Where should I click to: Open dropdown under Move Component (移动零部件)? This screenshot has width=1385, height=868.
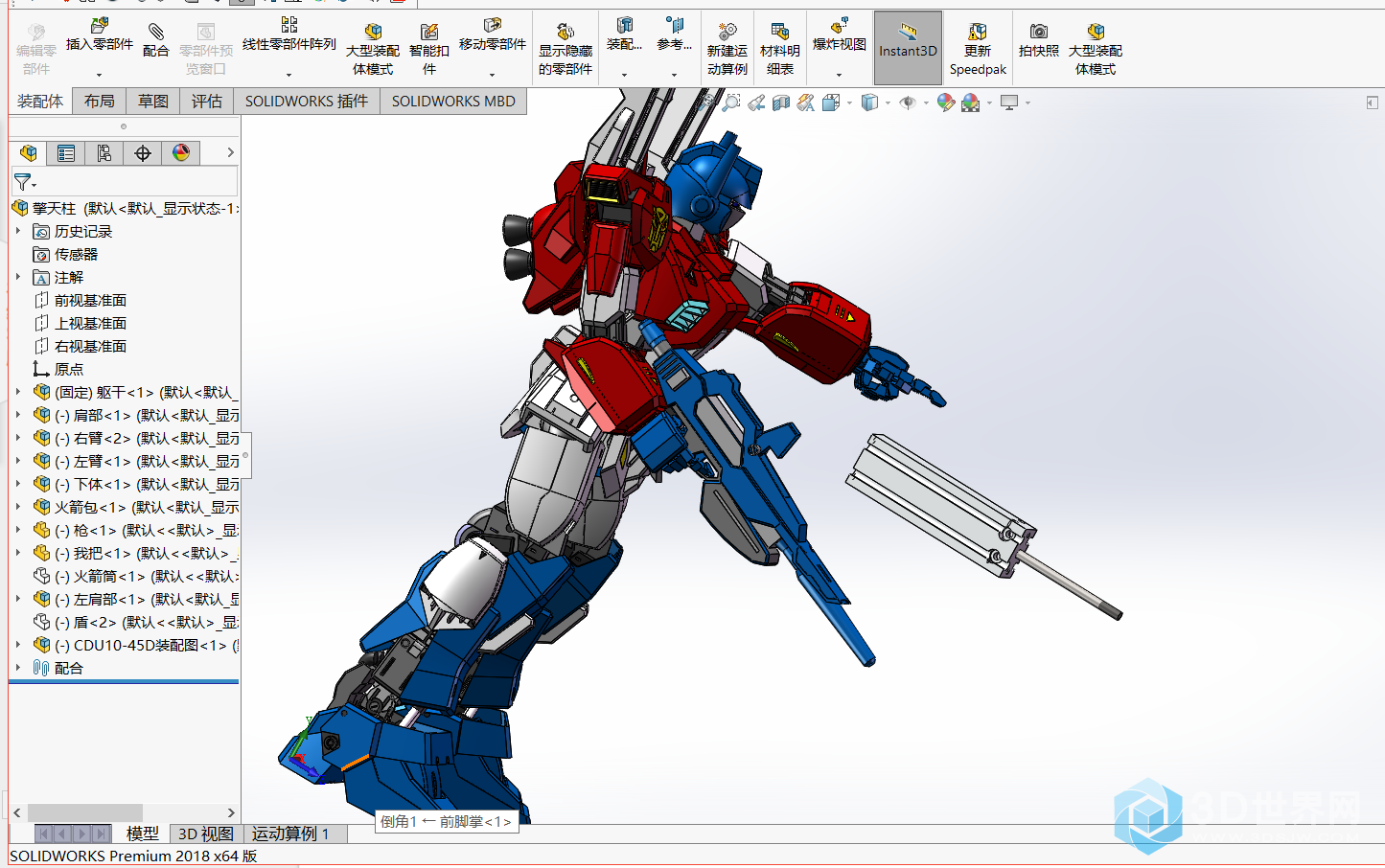[x=492, y=75]
